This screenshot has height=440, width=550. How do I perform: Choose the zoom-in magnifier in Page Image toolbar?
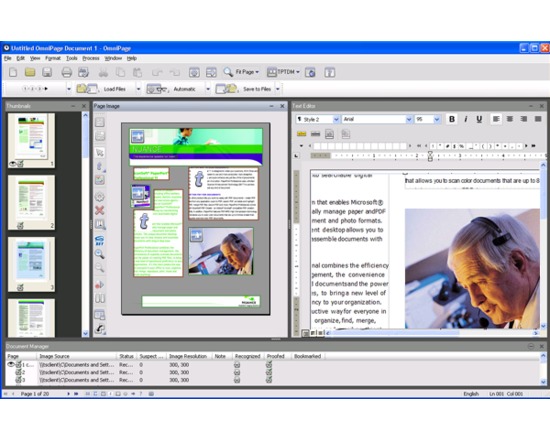(100, 254)
